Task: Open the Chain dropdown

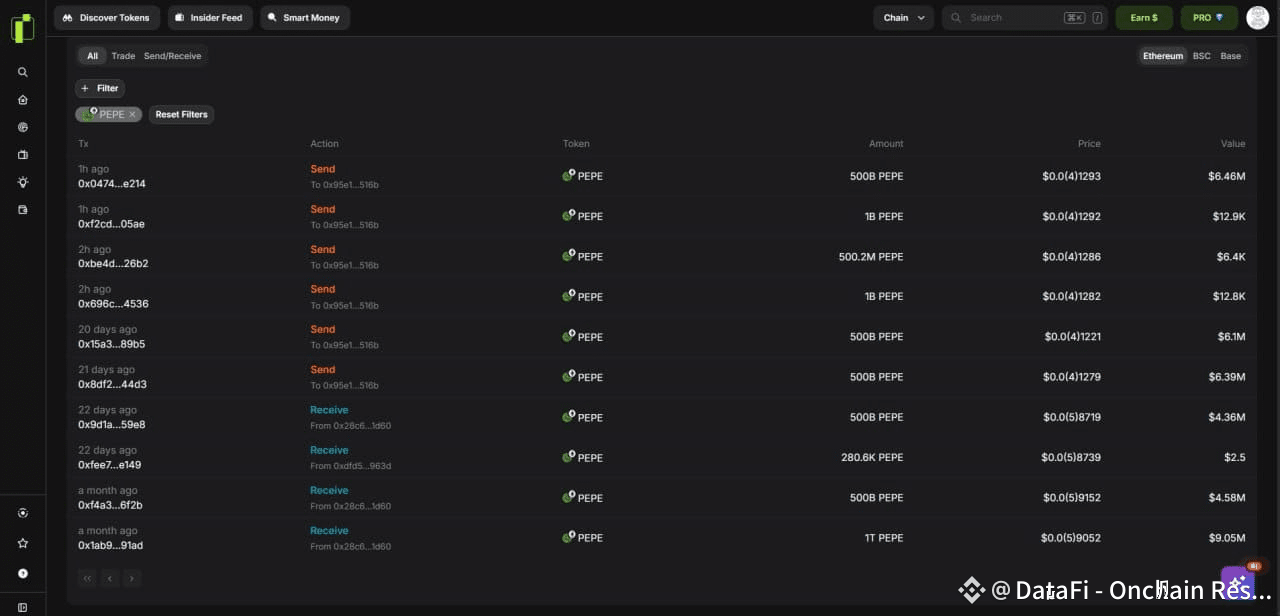Action: [x=904, y=17]
